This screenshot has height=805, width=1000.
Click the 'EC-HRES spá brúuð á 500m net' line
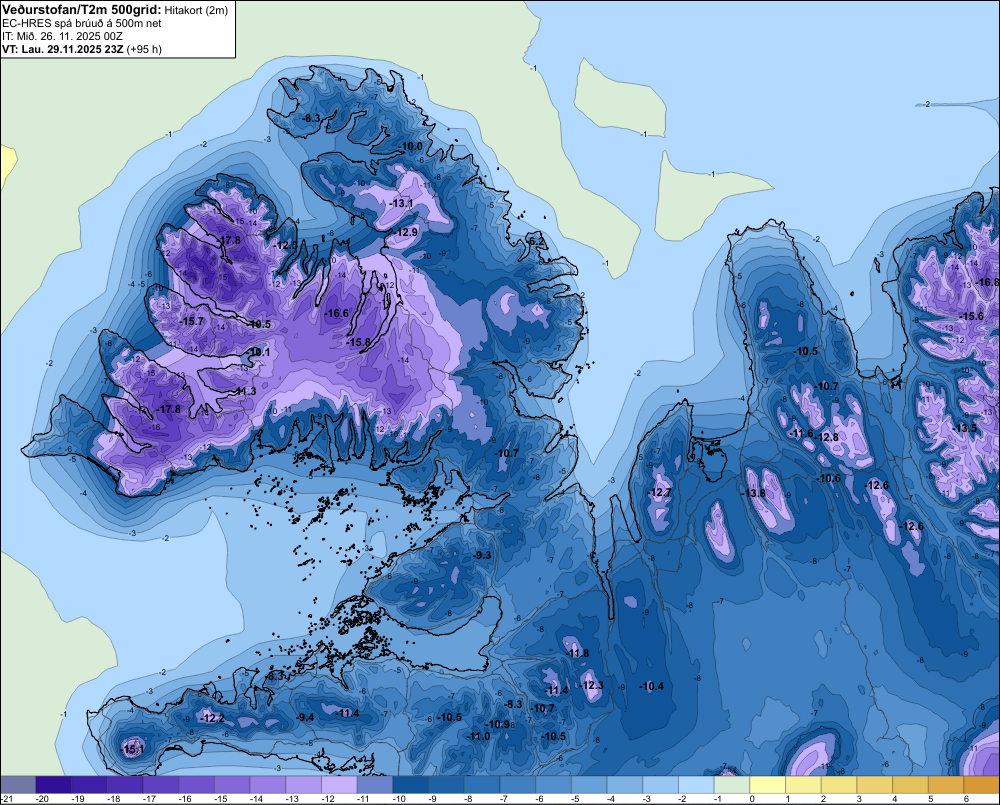pyautogui.click(x=82, y=24)
